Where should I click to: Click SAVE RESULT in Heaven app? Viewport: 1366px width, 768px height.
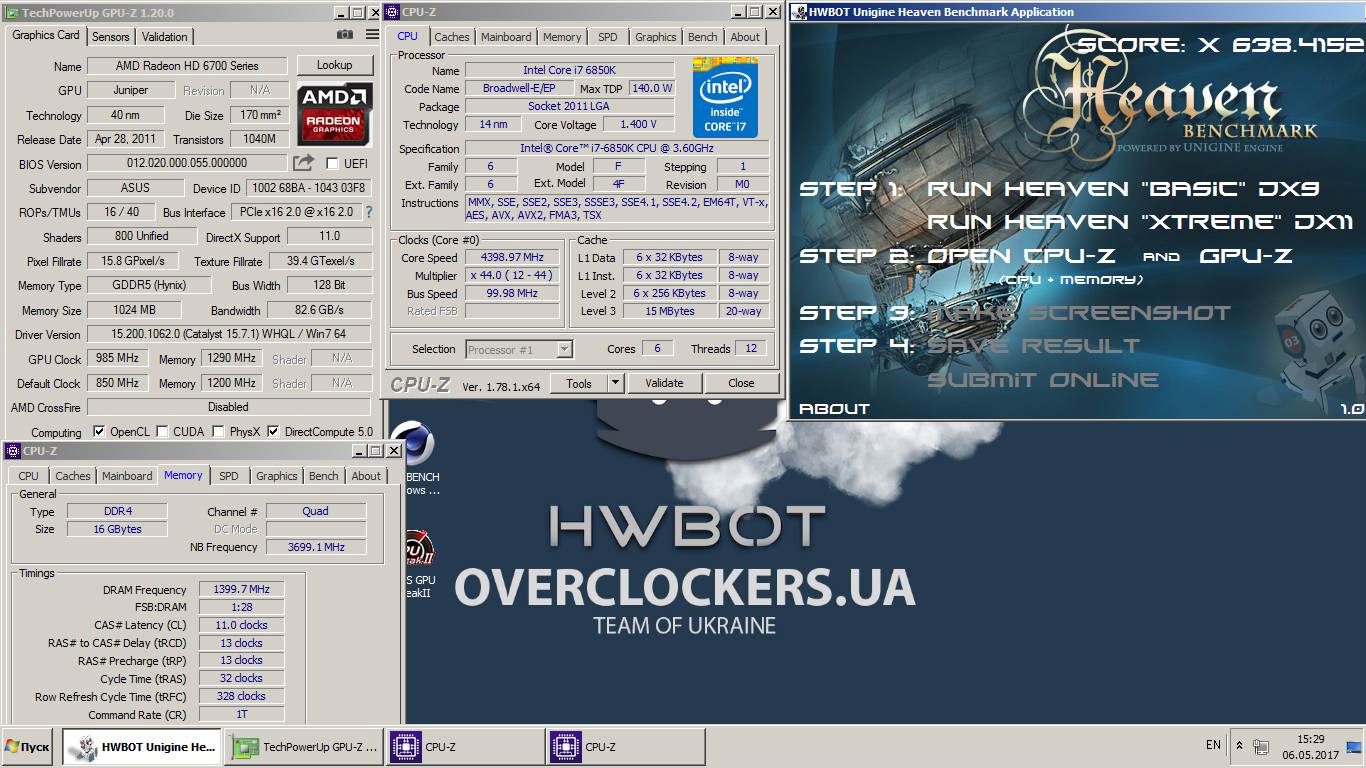(x=1034, y=346)
